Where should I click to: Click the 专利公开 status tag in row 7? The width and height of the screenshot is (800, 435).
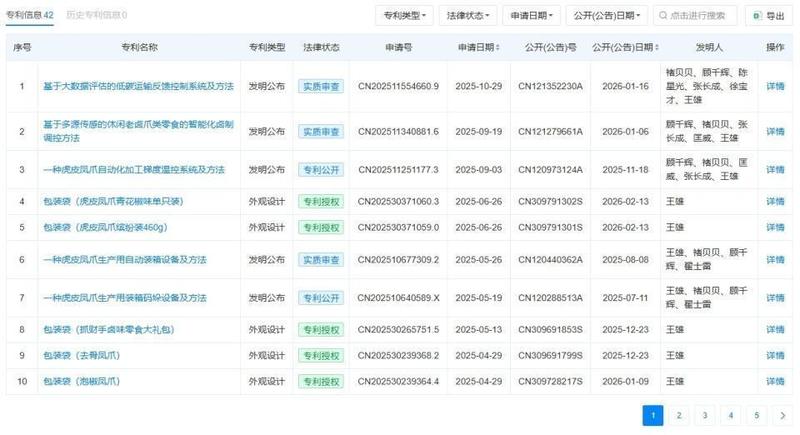coord(321,298)
